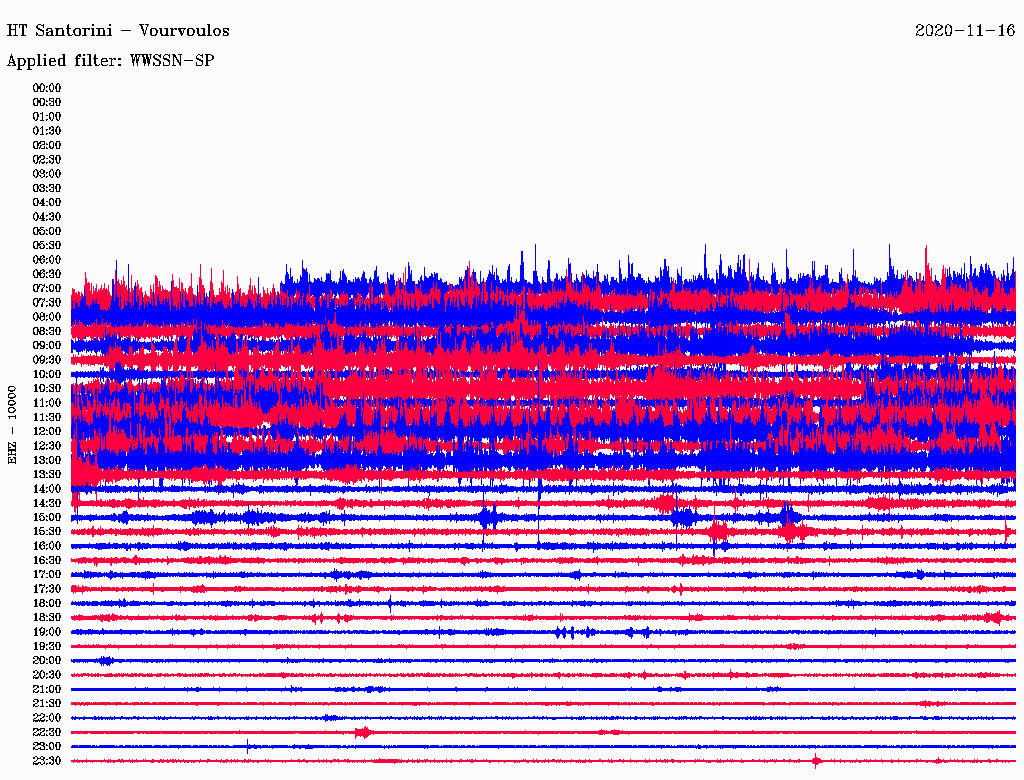Click the station title HT Santorini – Vourvoulos
Image resolution: width=1024 pixels, height=780 pixels.
118,31
